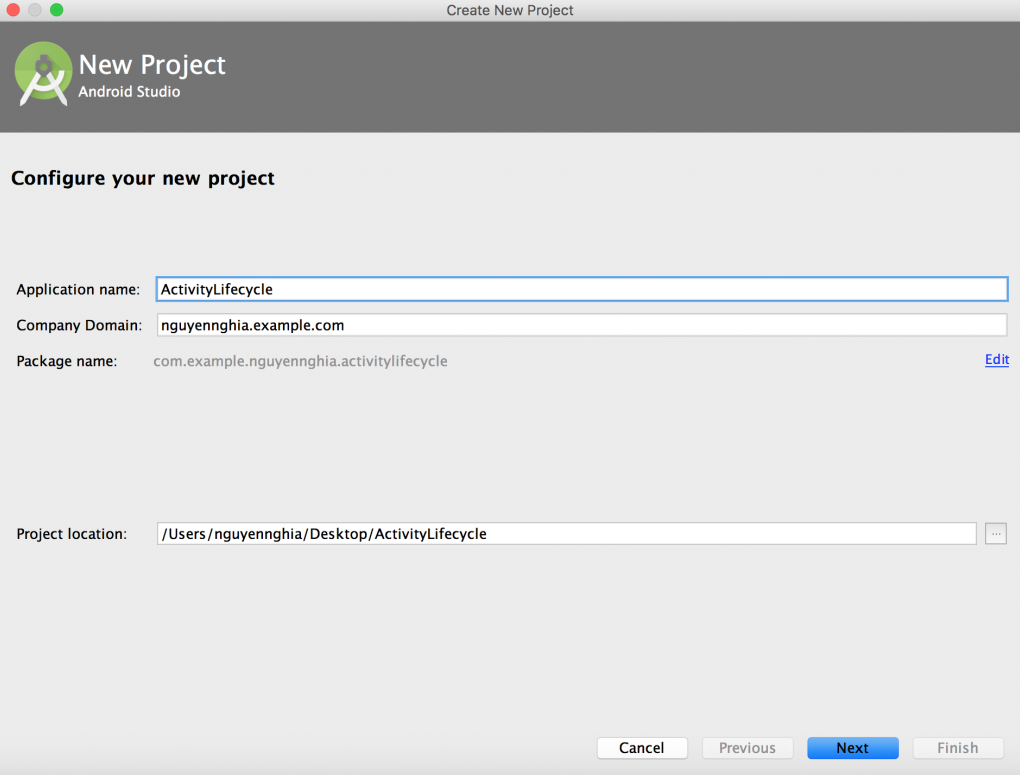Click the 'Package name:' label

tap(66, 361)
